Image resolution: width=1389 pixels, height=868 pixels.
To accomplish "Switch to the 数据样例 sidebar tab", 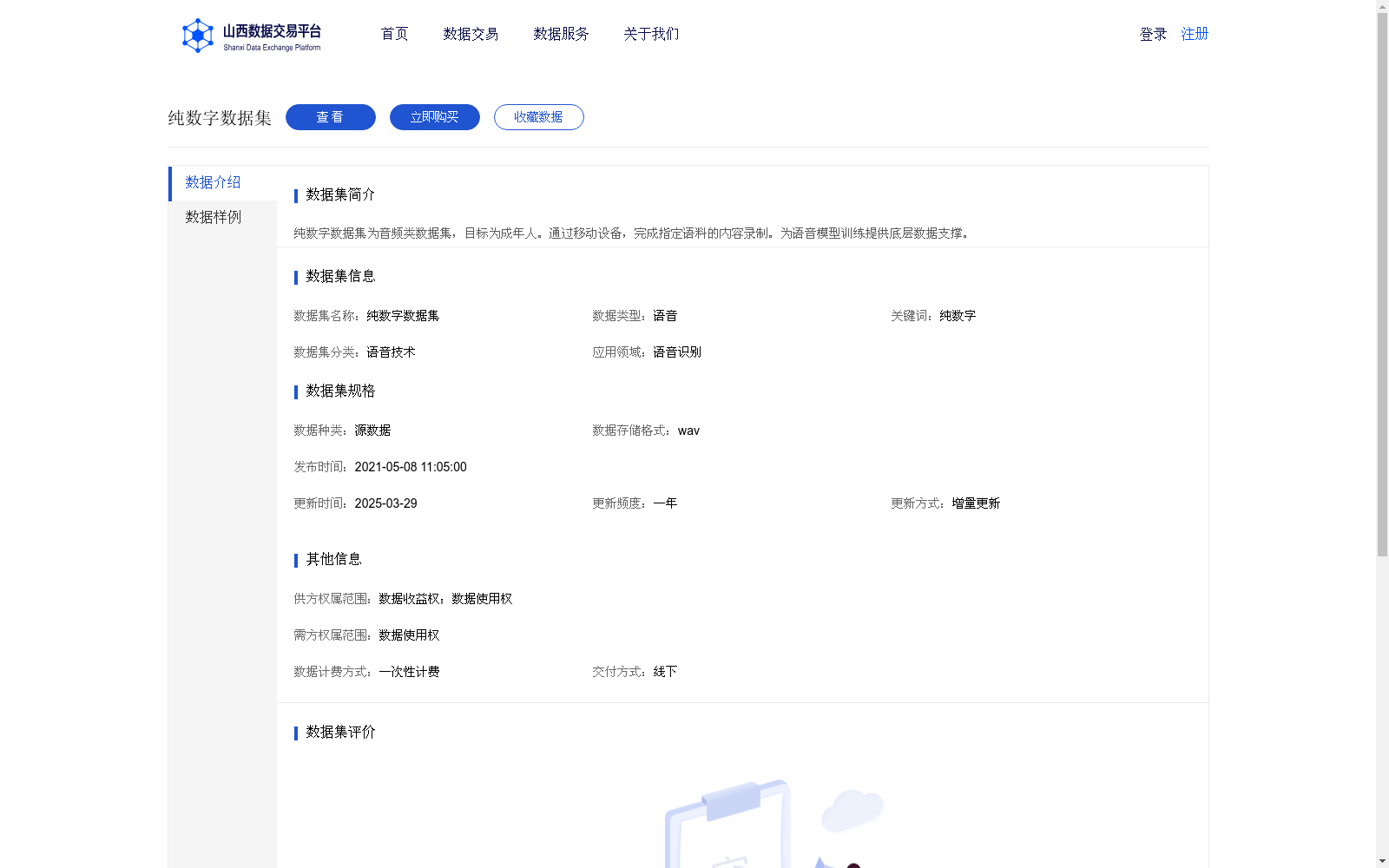I will point(223,218).
